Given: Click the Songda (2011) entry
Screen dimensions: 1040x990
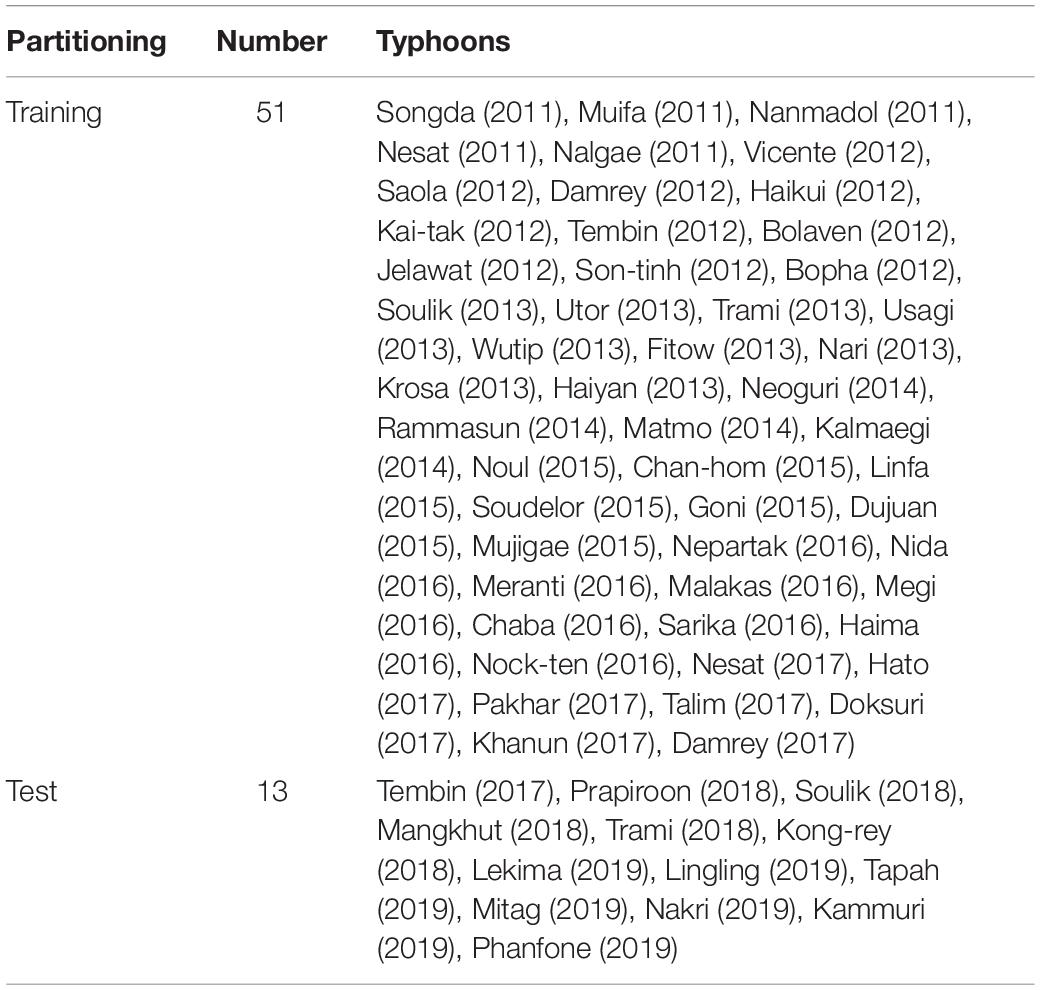Looking at the screenshot, I should 469,113.
